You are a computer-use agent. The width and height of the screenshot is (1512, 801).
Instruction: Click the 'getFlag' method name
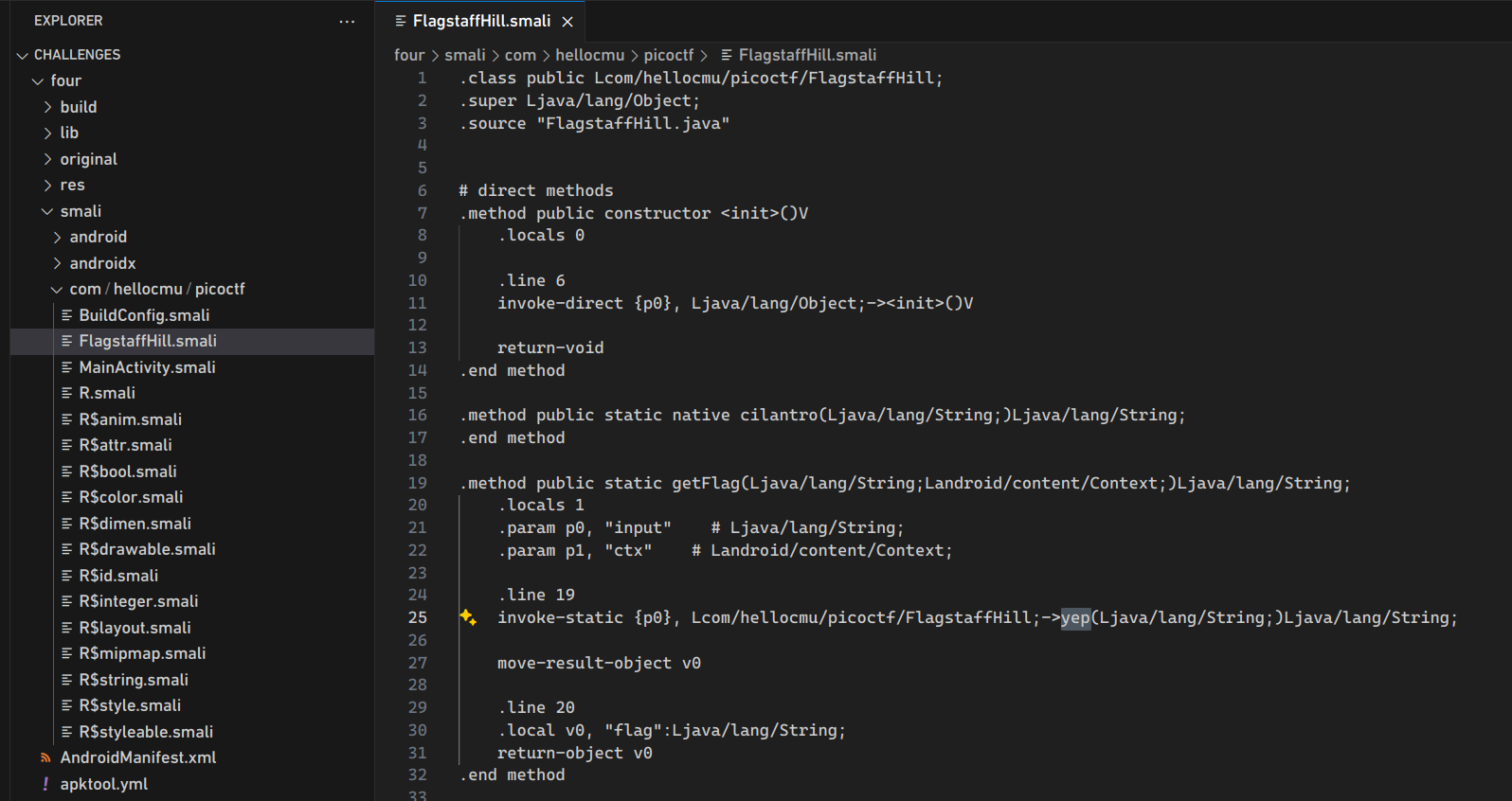tap(706, 483)
